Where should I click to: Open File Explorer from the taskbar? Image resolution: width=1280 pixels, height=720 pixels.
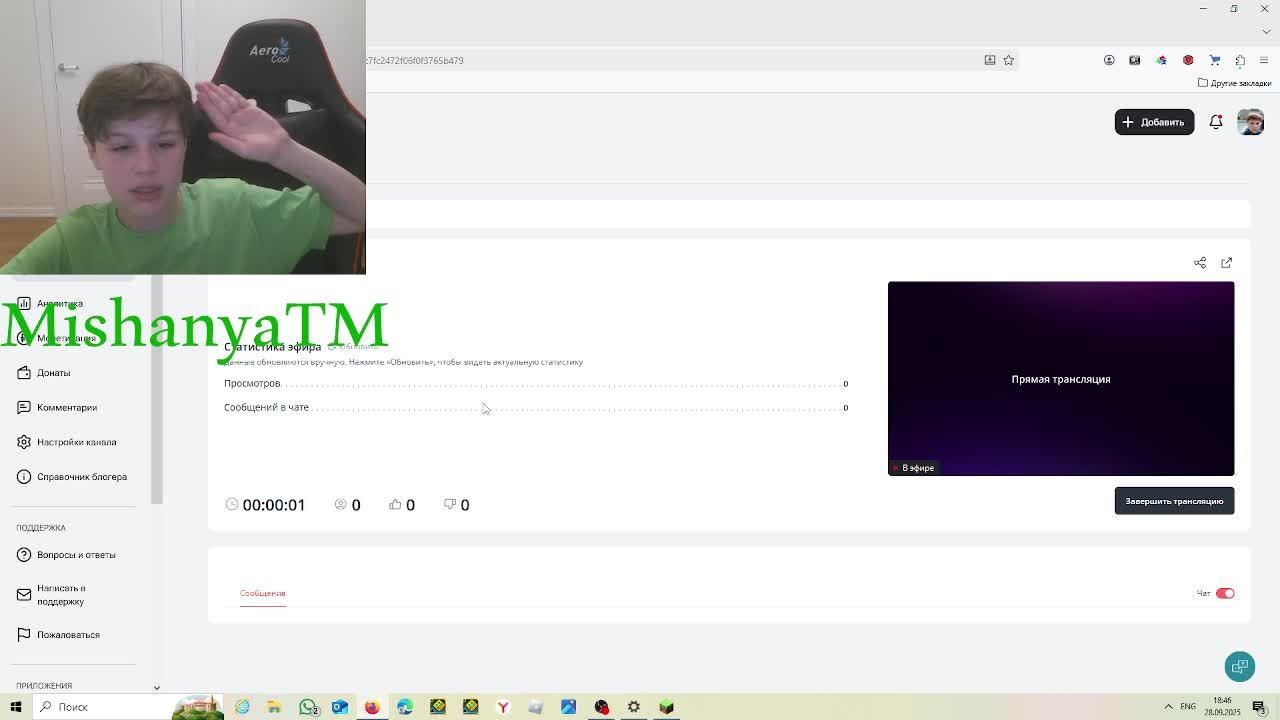click(274, 707)
